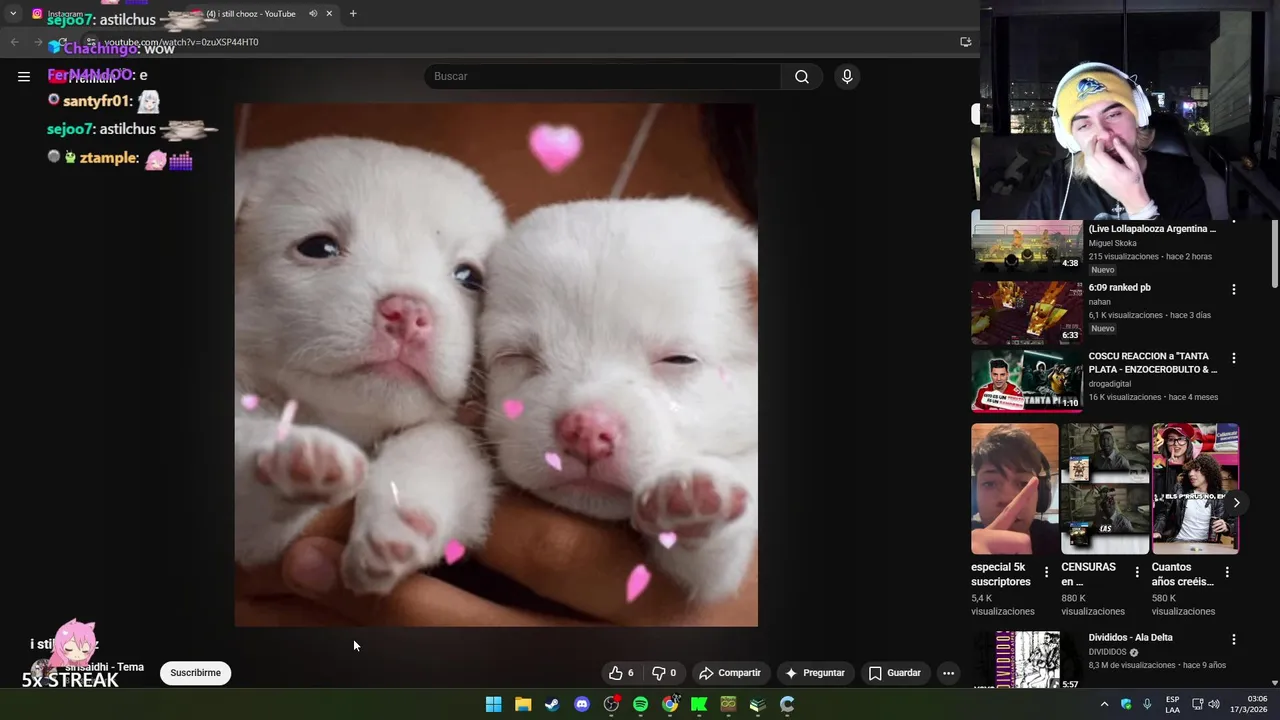Go back with browser back arrow
The image size is (1280, 720).
14,42
